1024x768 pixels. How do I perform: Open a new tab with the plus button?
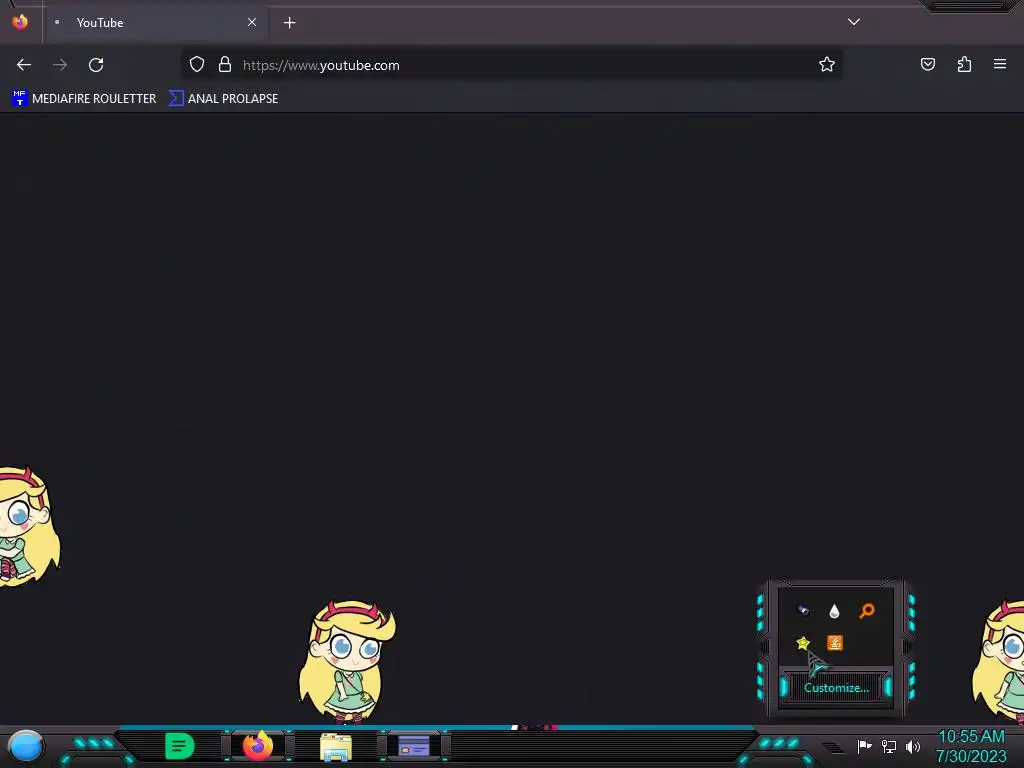tap(289, 23)
